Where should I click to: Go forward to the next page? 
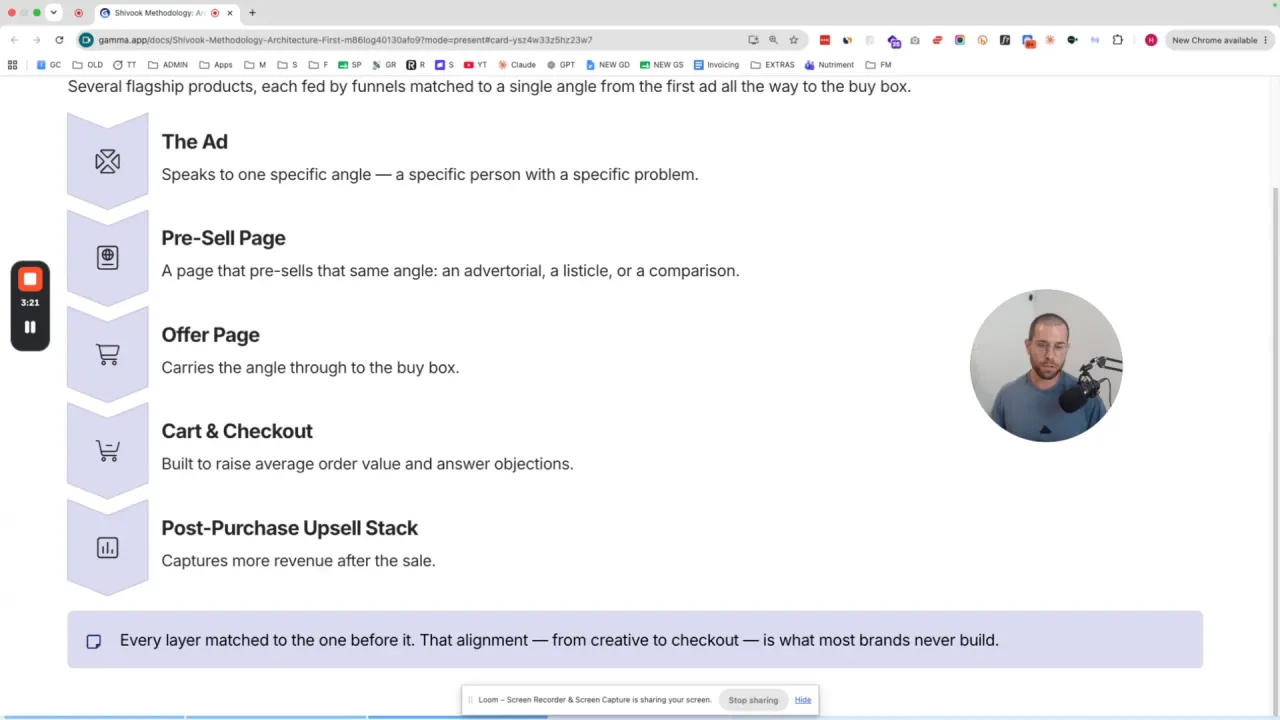pyautogui.click(x=37, y=40)
